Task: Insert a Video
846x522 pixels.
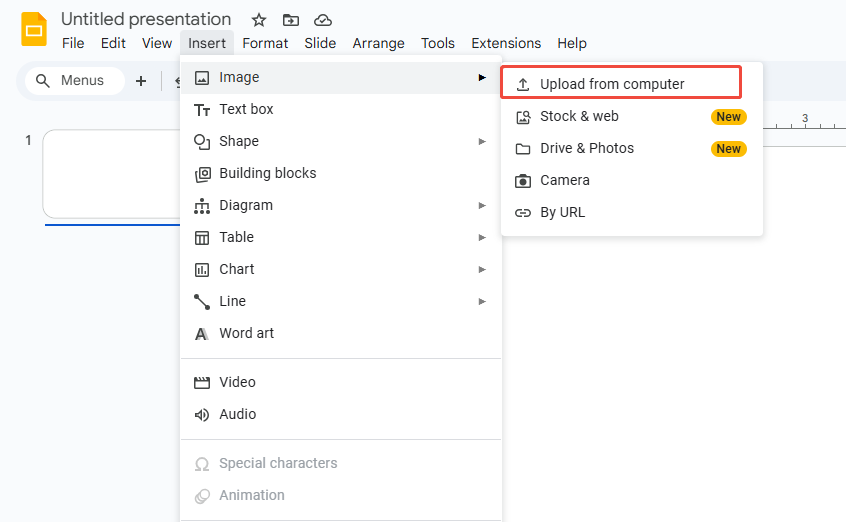Action: point(237,382)
